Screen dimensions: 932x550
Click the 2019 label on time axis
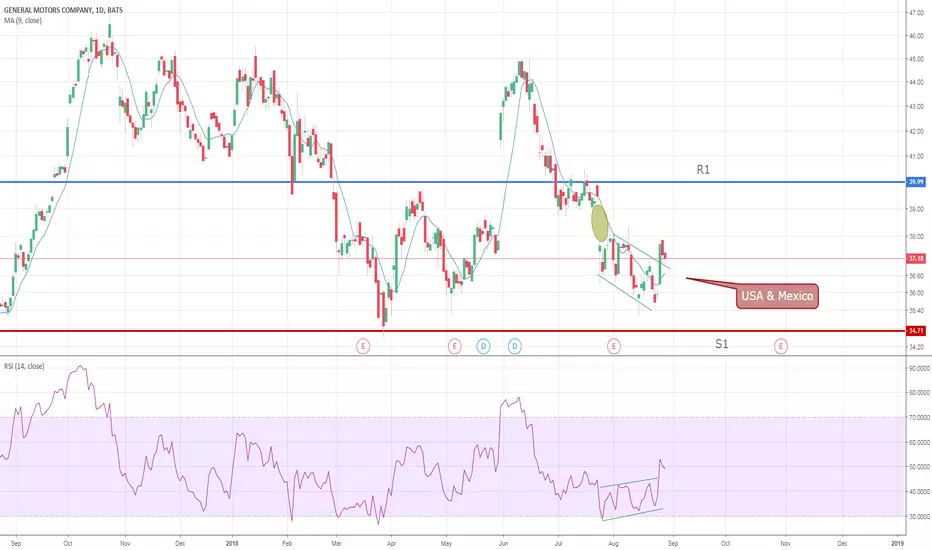(898, 543)
